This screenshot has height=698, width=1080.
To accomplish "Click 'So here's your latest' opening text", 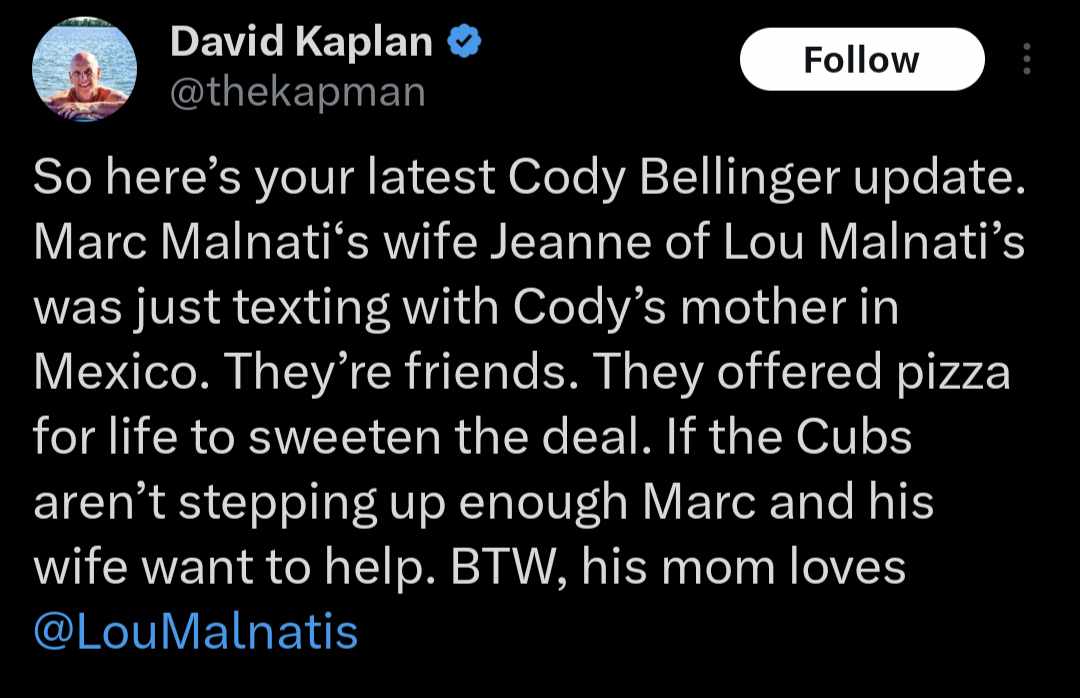I will (264, 178).
